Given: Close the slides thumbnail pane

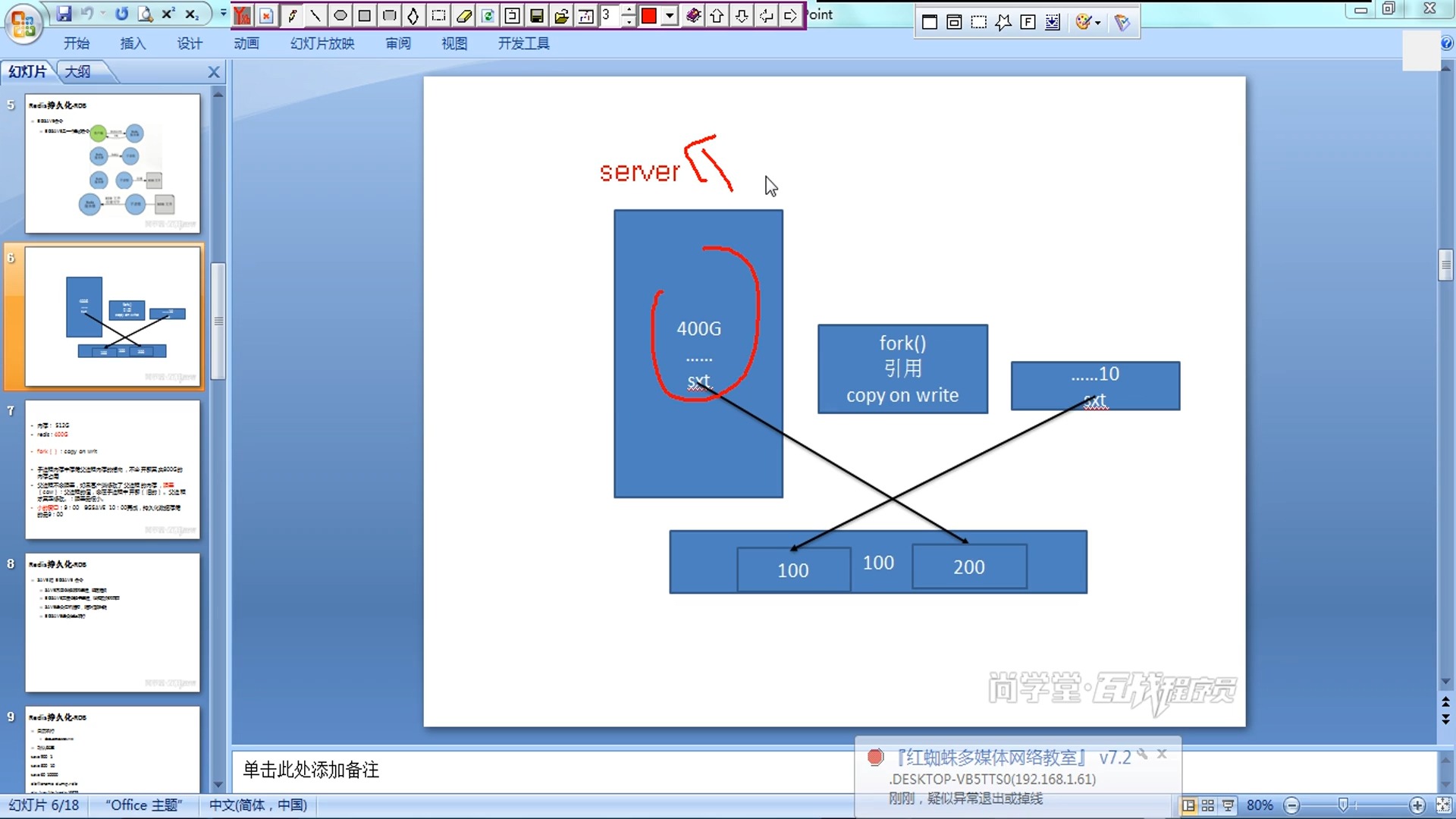Looking at the screenshot, I should pos(214,72).
